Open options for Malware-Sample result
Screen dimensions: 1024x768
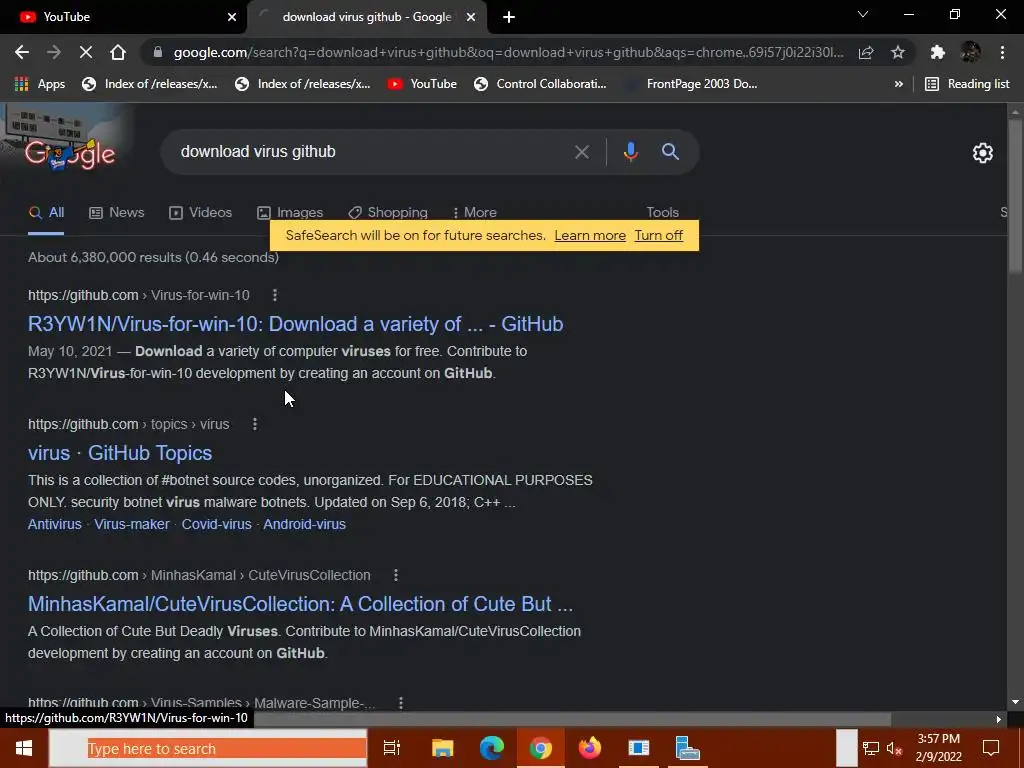coord(401,703)
